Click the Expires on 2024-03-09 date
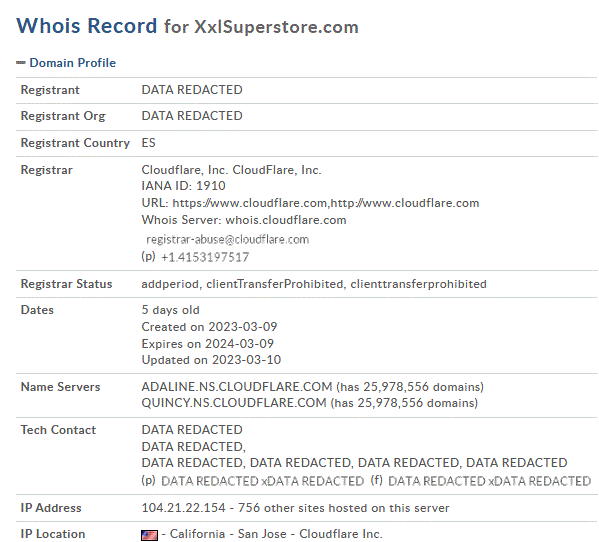 pyautogui.click(x=207, y=343)
